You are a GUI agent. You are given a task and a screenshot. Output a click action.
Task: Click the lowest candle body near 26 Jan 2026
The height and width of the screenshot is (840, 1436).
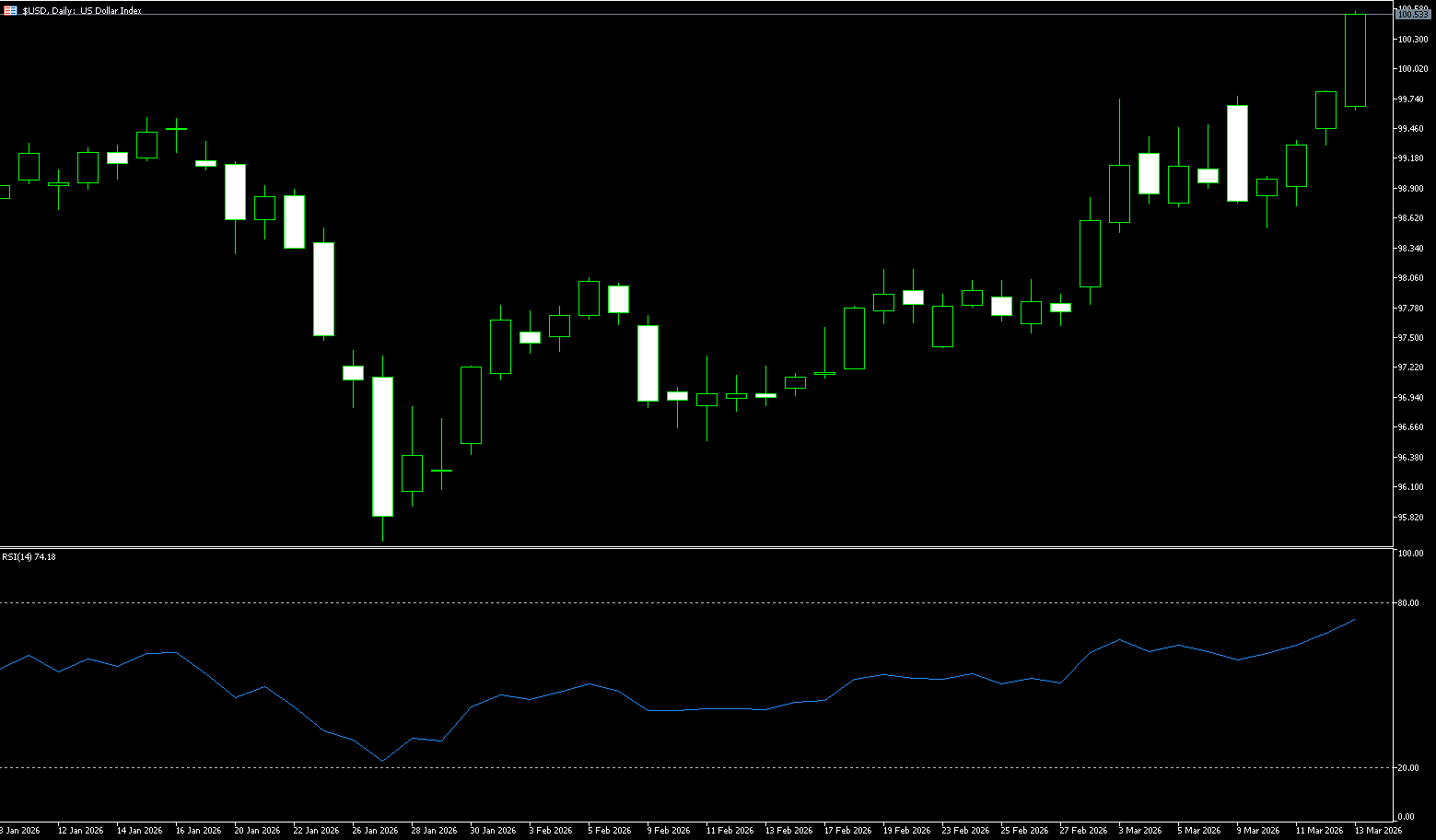click(382, 447)
